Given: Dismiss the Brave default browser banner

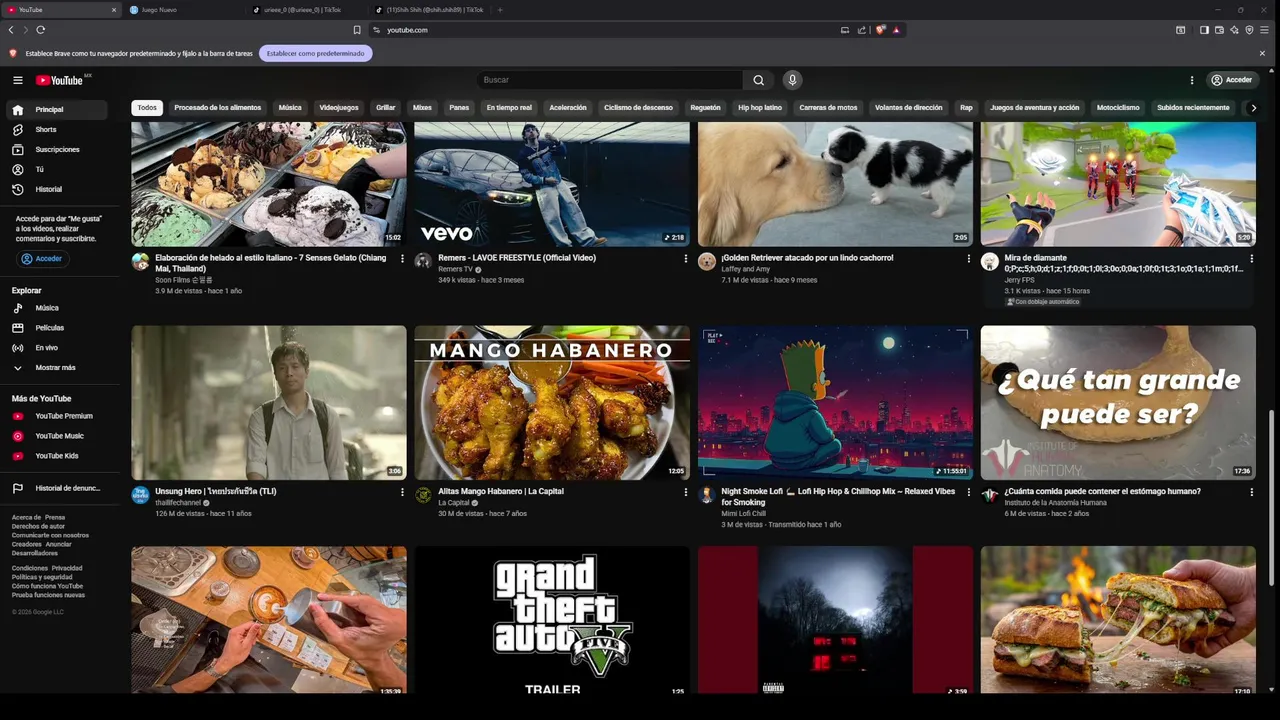Looking at the screenshot, I should [1262, 53].
